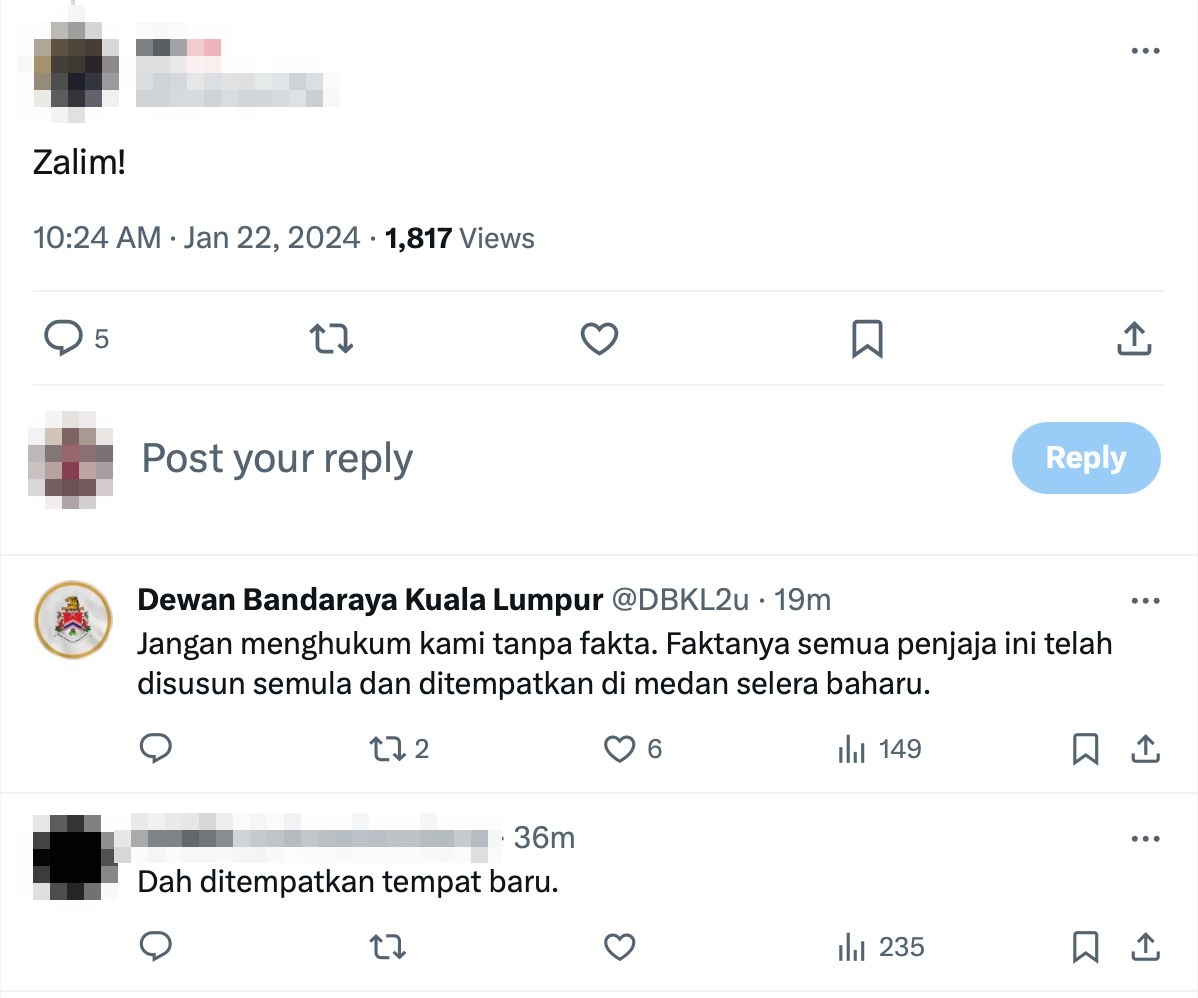Click the blue Reply button
This screenshot has height=998, width=1198.
click(1086, 458)
